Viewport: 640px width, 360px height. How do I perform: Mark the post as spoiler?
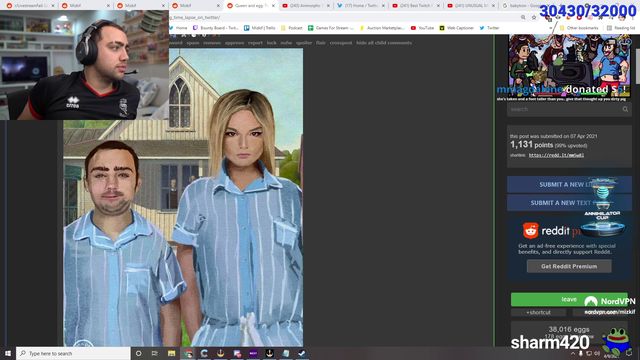(304, 42)
